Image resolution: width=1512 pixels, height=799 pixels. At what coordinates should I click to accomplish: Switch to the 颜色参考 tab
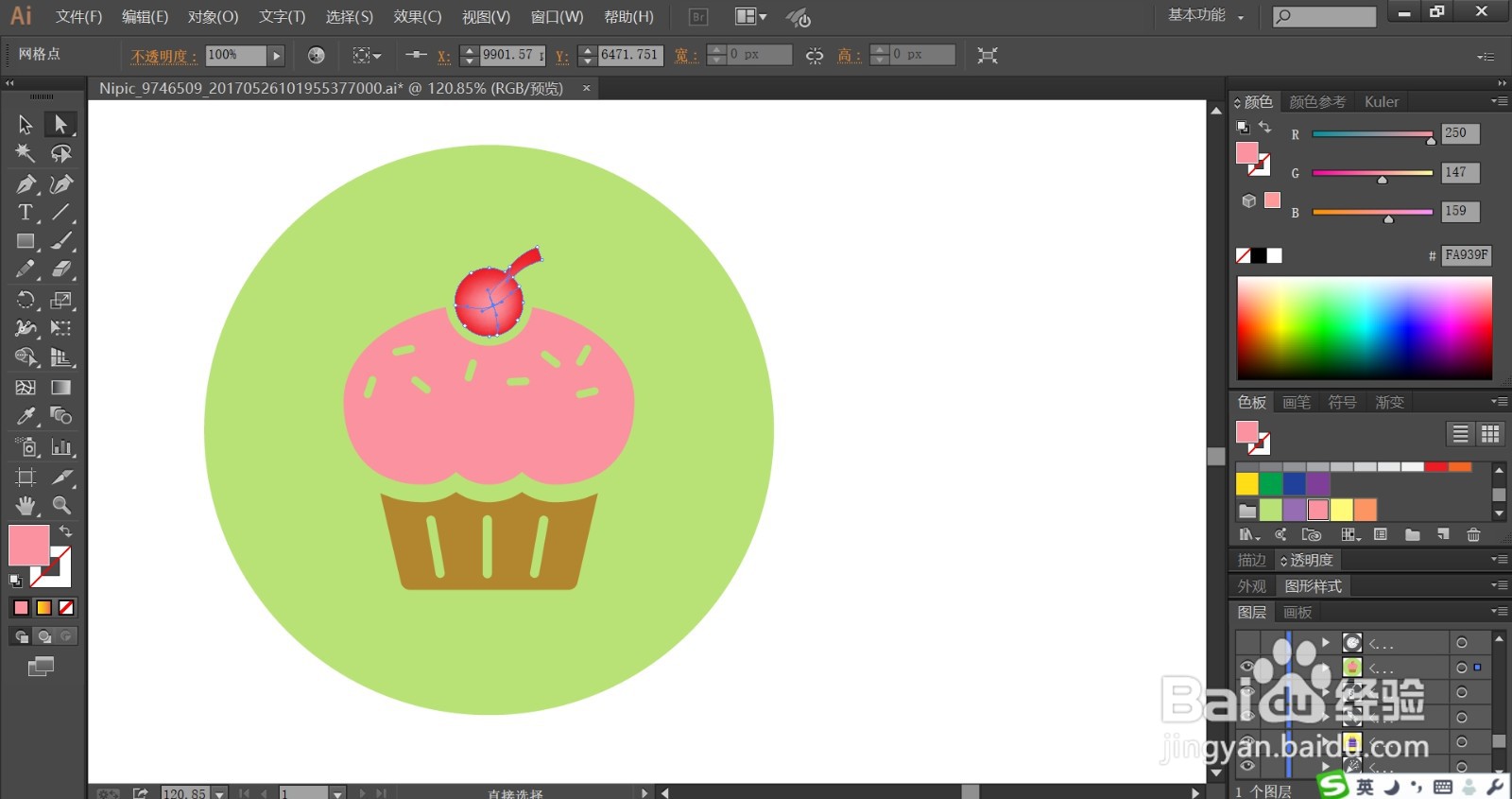[1317, 102]
